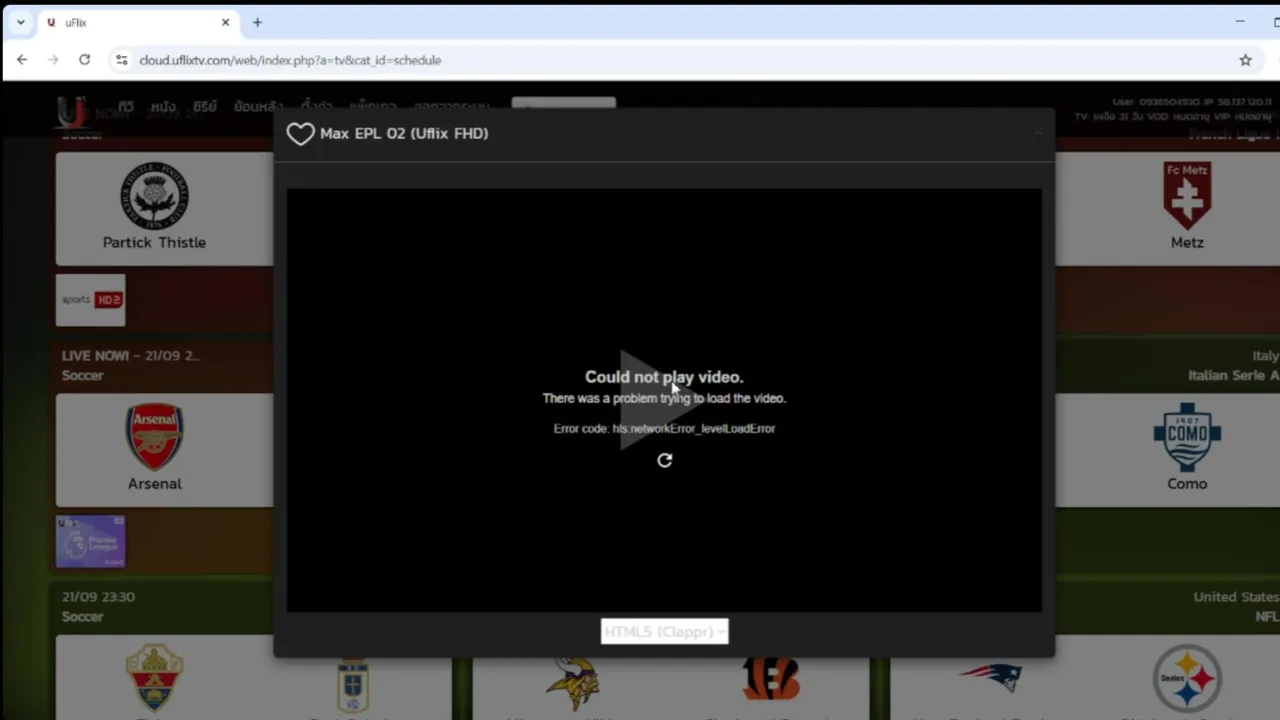The image size is (1280, 720).
Task: Select the Real Oviedo crest next to Elche
Action: pos(352,685)
